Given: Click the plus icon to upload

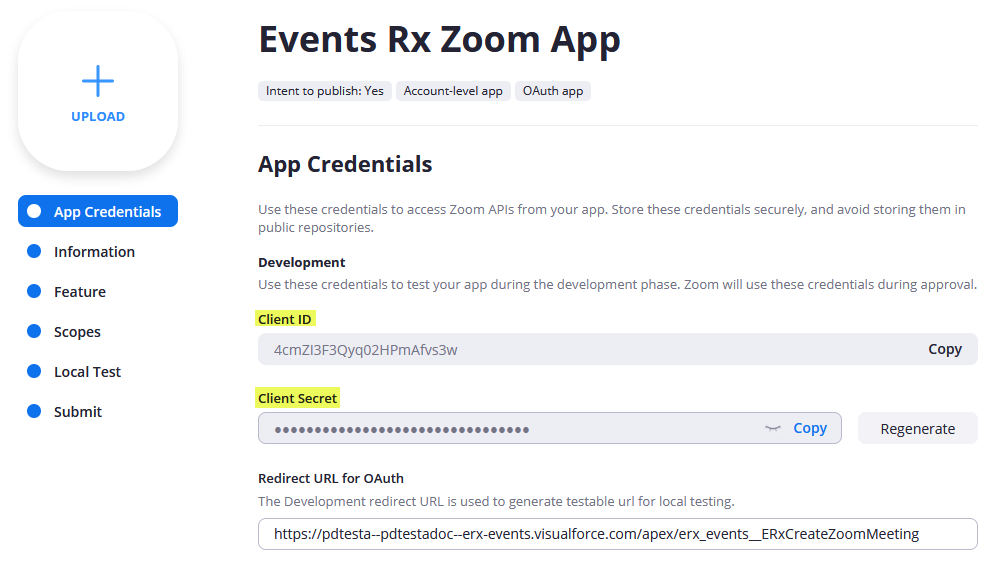Looking at the screenshot, I should click(x=98, y=81).
